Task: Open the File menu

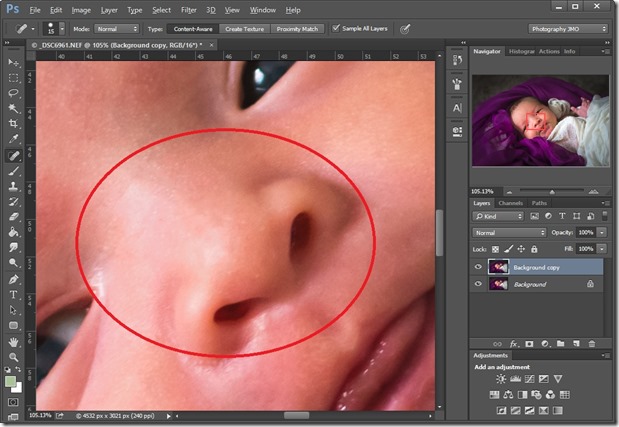Action: click(x=35, y=10)
